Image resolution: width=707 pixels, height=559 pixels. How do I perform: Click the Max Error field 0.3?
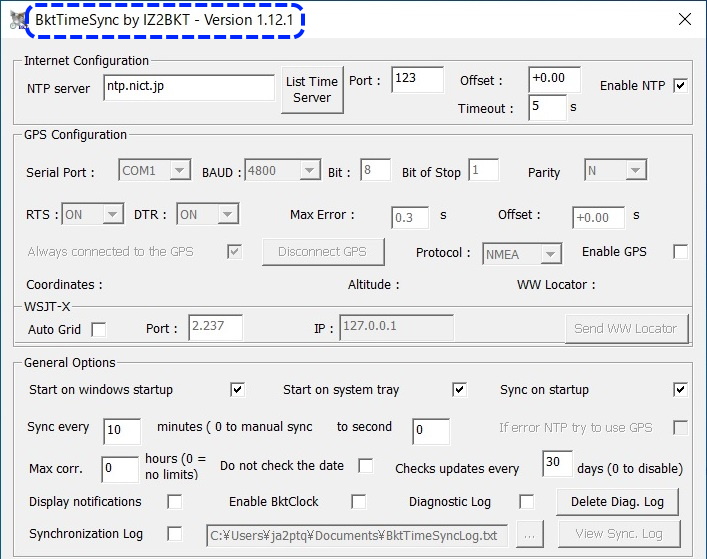[410, 218]
